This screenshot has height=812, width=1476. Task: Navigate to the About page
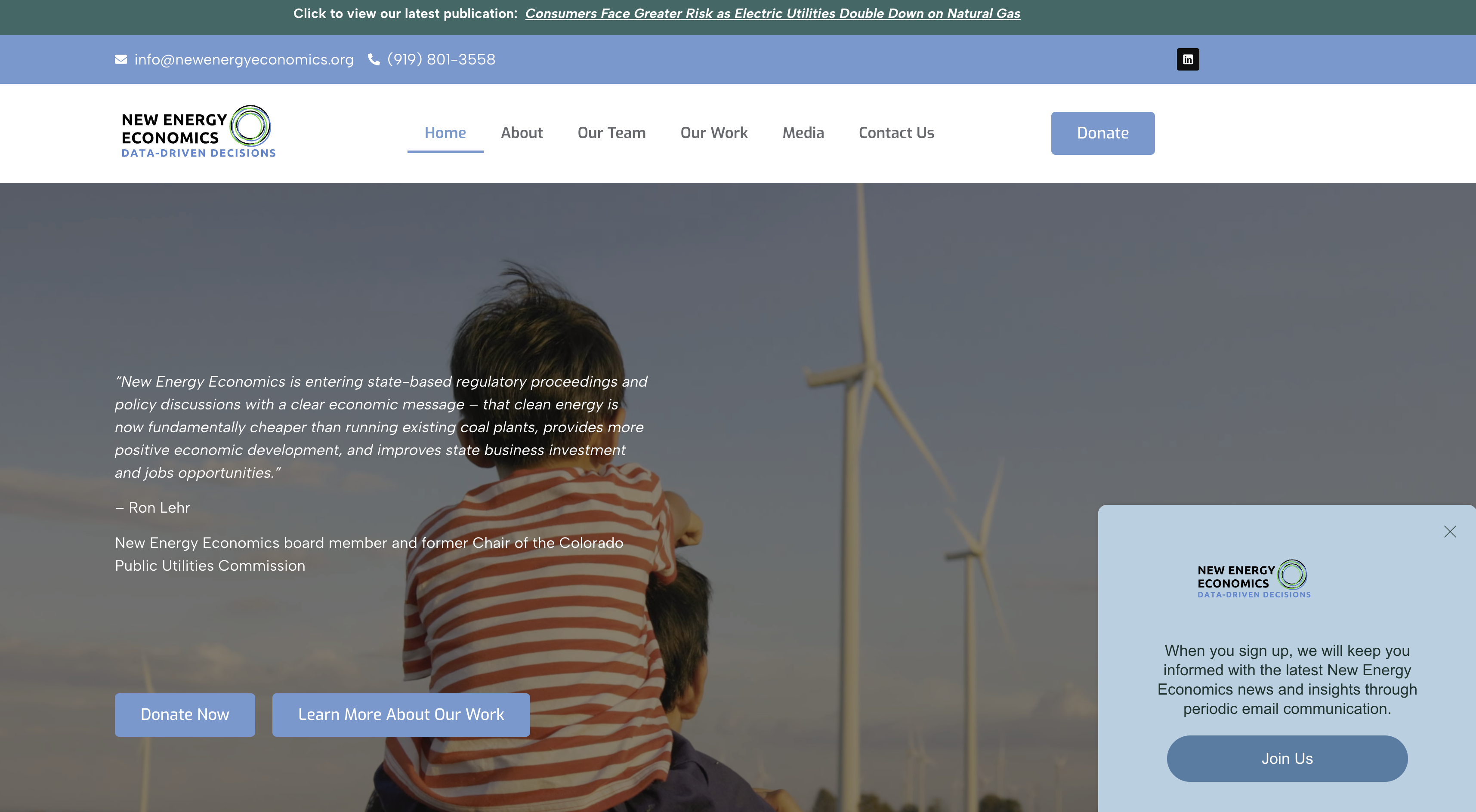(522, 132)
